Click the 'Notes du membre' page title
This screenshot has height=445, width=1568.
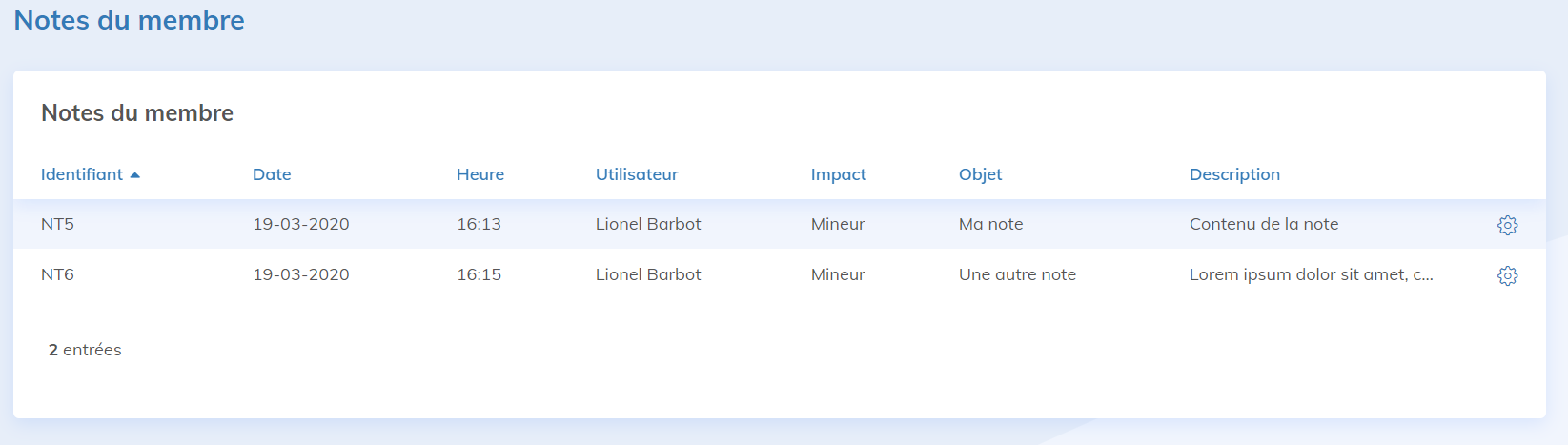(129, 20)
